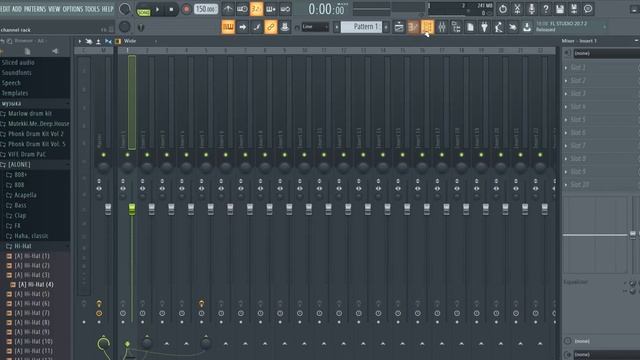
Task: Start one-click audio recording microphone
Action: tap(531, 9)
